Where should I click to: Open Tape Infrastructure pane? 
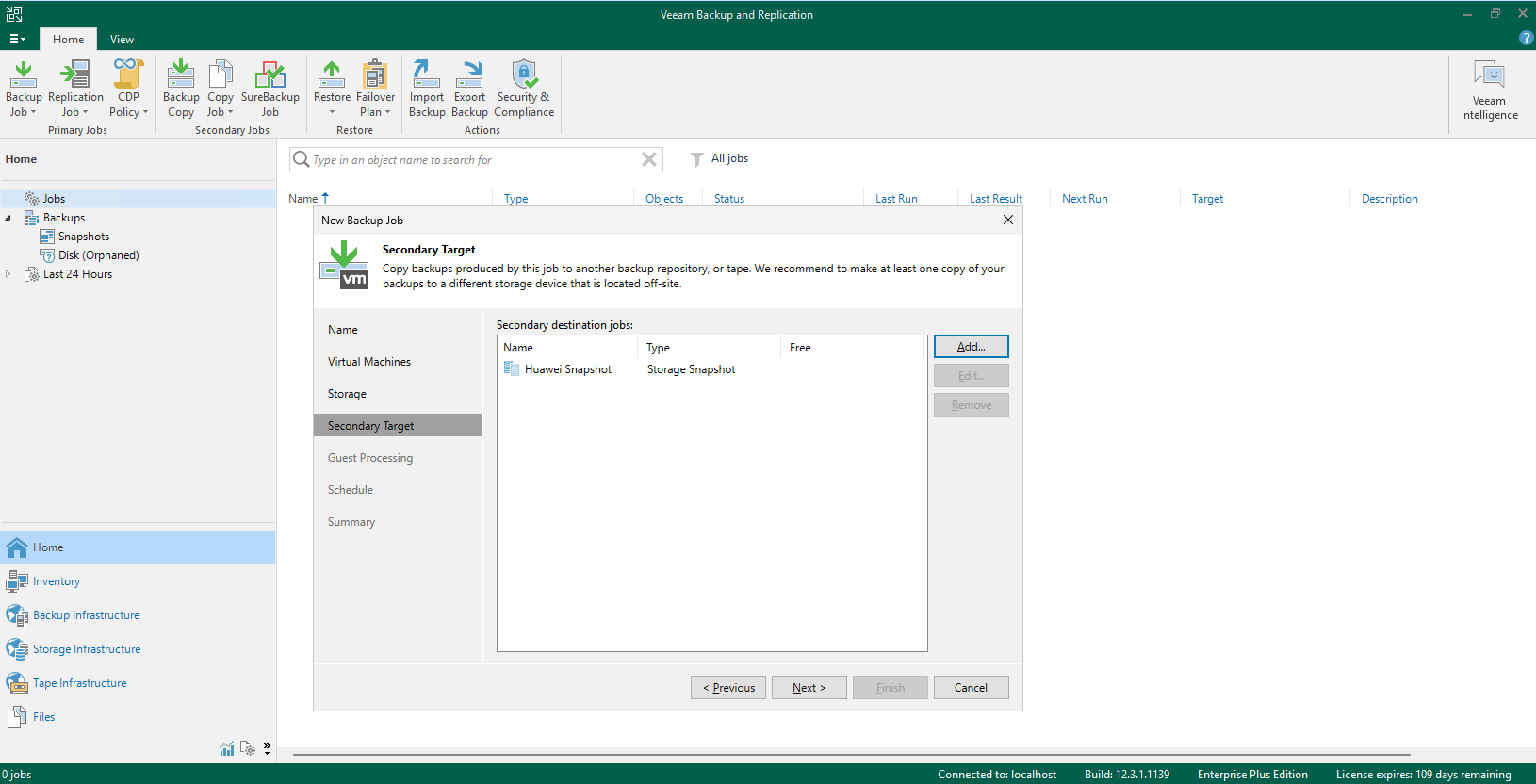pyautogui.click(x=139, y=683)
